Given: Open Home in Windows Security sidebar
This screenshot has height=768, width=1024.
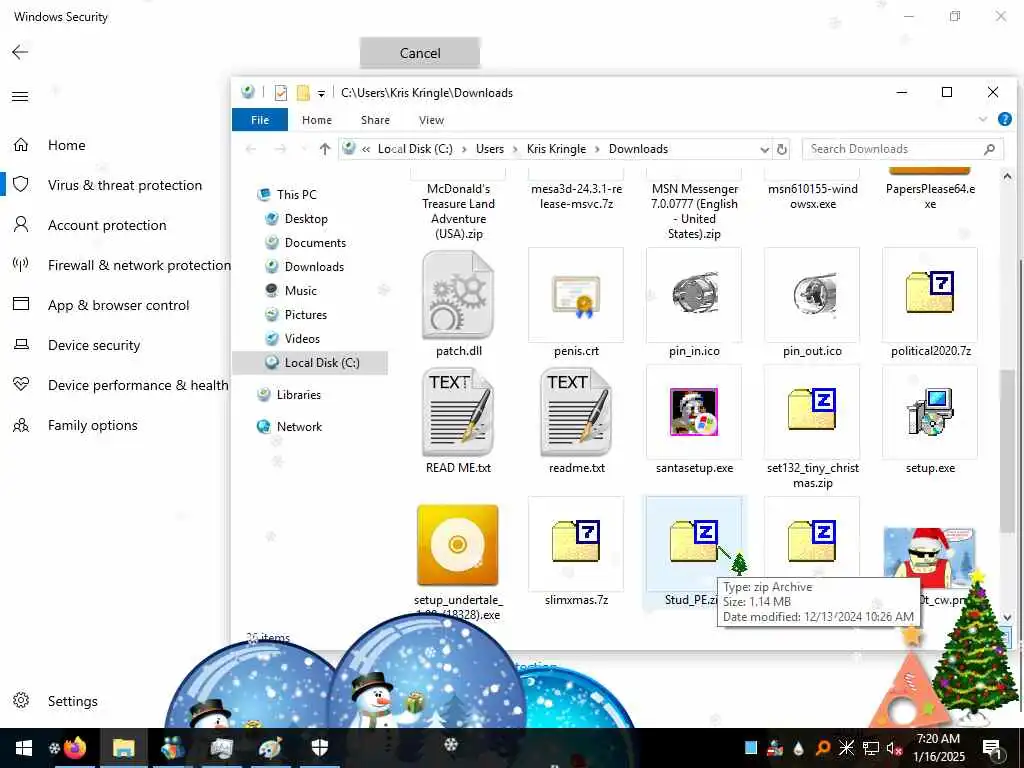Looking at the screenshot, I should [x=67, y=145].
